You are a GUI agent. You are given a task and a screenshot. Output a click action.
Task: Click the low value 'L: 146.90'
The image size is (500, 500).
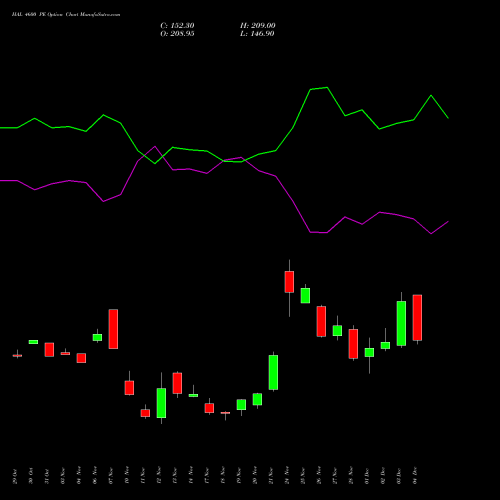pyautogui.click(x=257, y=34)
